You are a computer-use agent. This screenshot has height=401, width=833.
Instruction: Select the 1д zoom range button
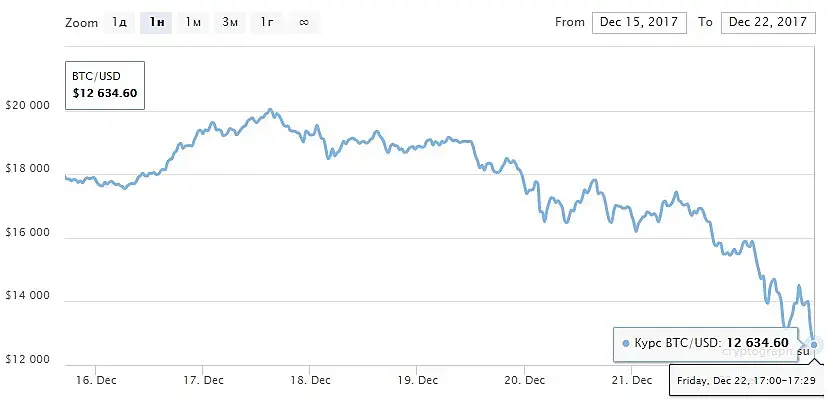coord(119,22)
